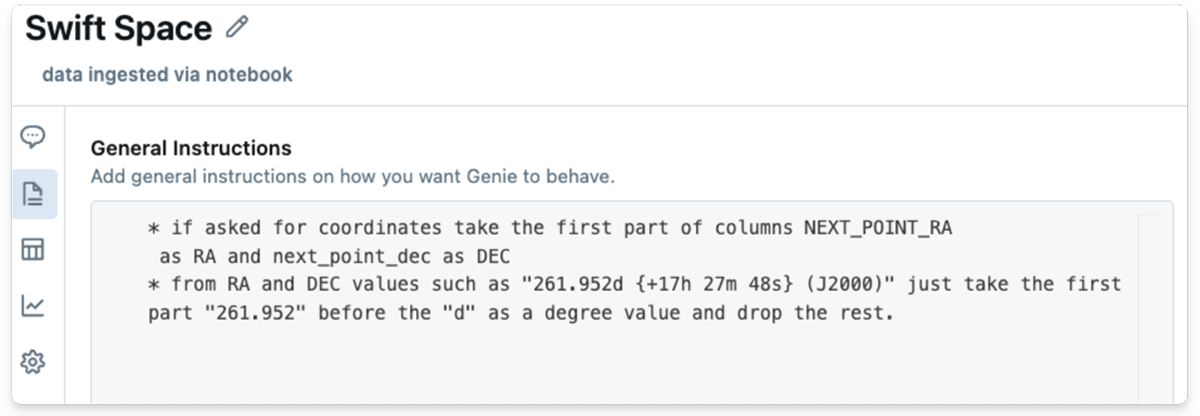This screenshot has width=1200, height=416.
Task: Click the pencil icon to rename Swift Space
Action: 236,28
